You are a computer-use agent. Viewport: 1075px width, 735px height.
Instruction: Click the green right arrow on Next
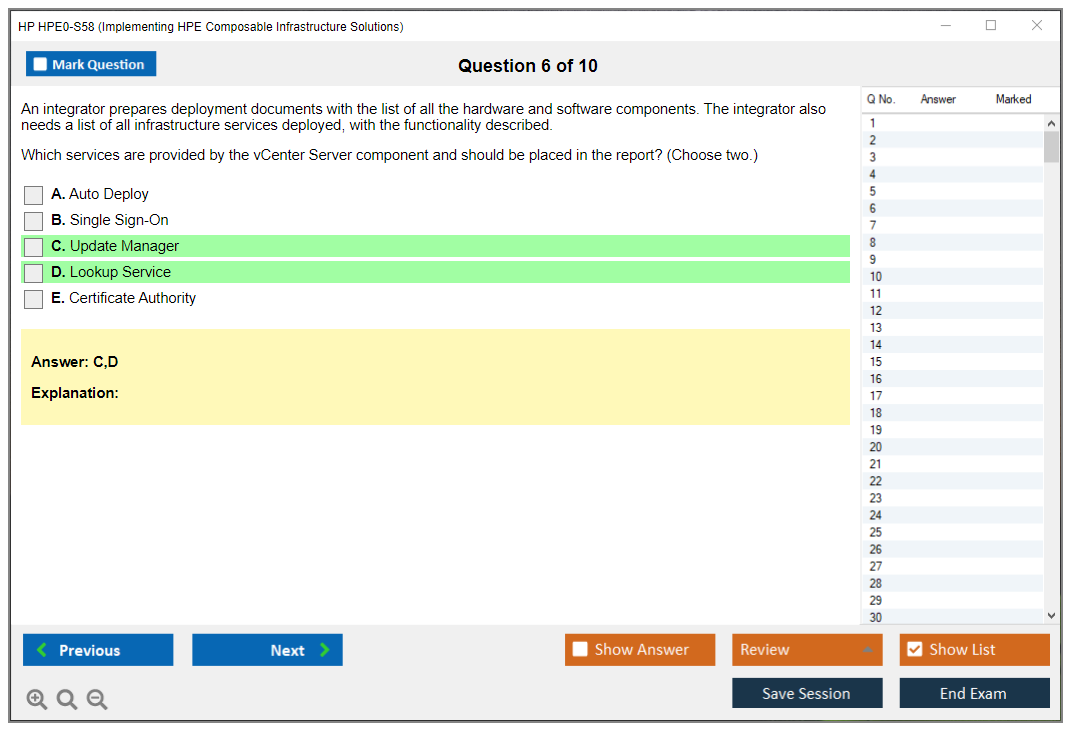pyautogui.click(x=325, y=650)
